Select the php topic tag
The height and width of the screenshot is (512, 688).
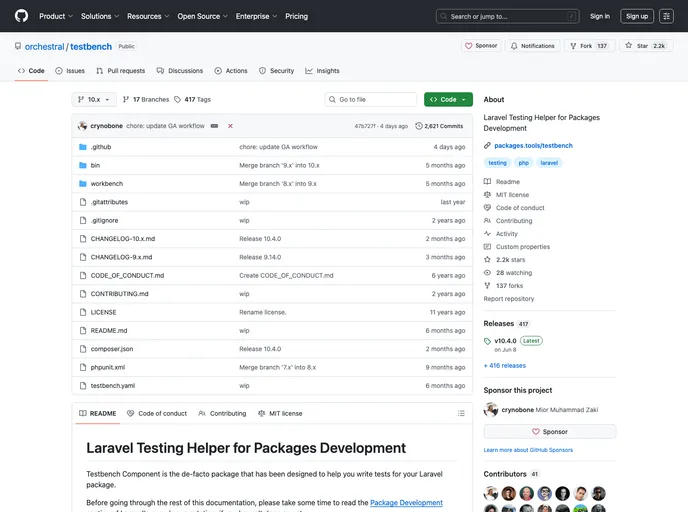(x=523, y=163)
